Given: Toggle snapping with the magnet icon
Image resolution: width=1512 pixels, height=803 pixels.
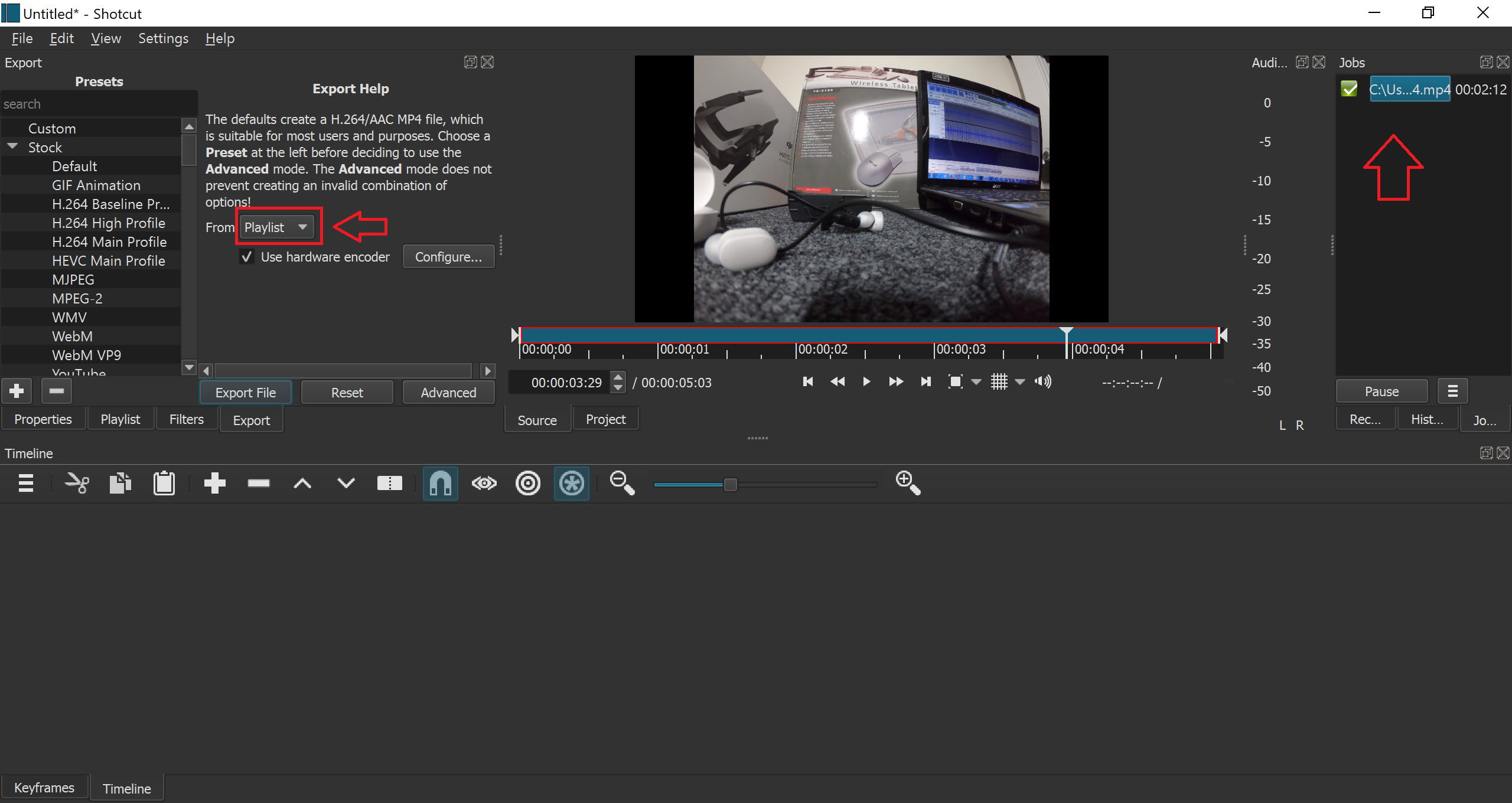Looking at the screenshot, I should (441, 483).
